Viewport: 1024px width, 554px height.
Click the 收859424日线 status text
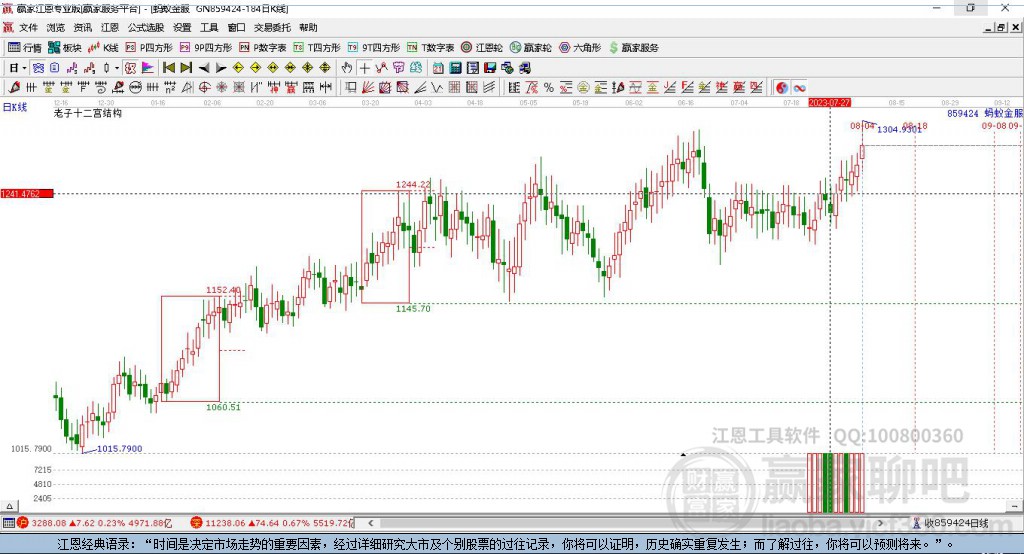click(956, 523)
